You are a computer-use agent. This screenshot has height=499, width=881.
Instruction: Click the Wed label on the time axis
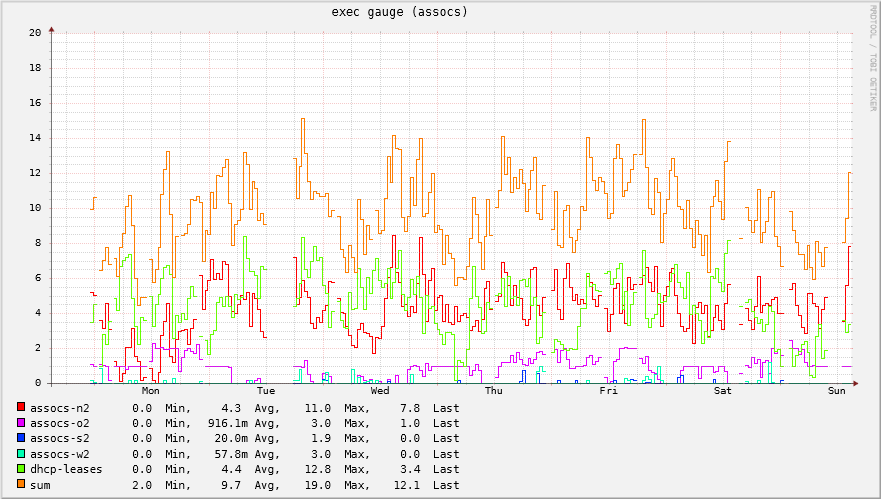380,391
